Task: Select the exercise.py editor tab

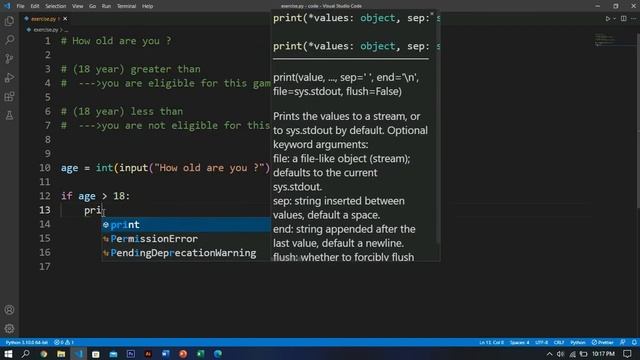Action: pos(45,19)
